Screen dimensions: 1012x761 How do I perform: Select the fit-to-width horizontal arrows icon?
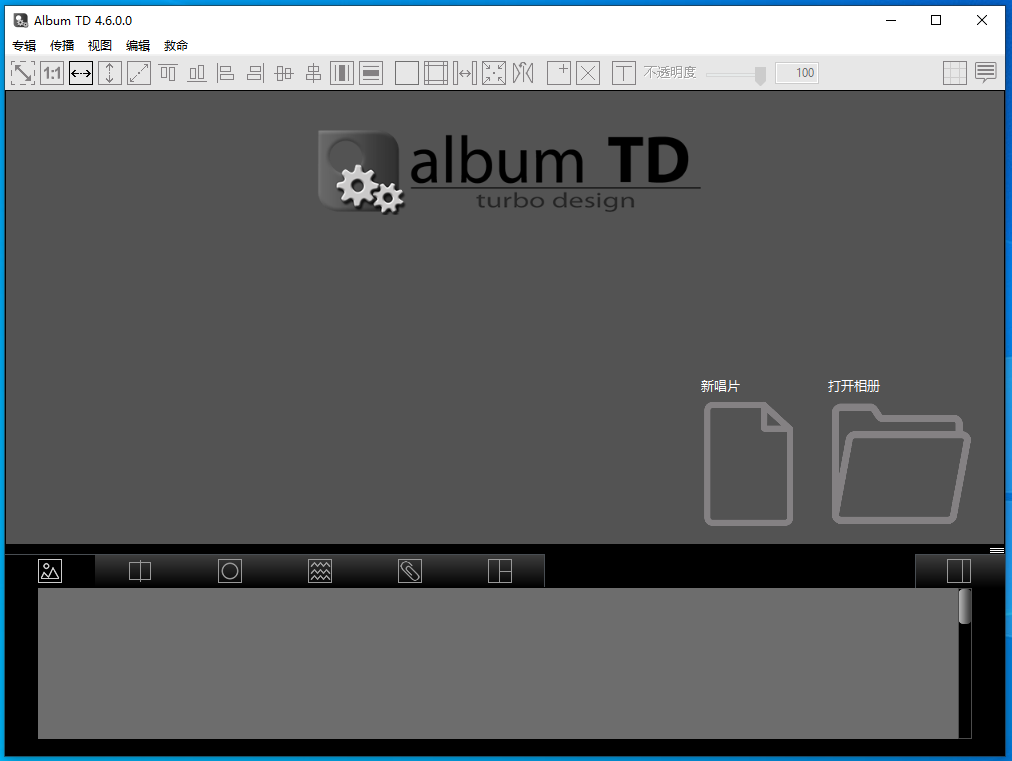(81, 73)
